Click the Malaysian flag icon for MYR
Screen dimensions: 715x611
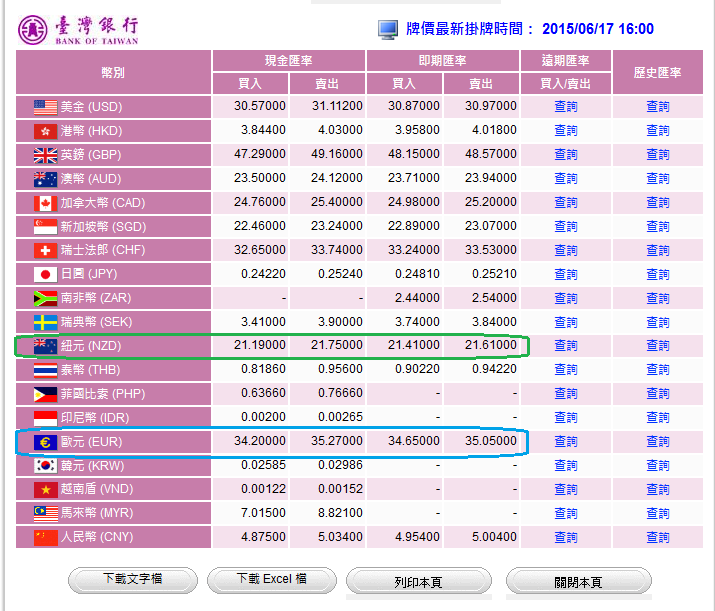click(45, 513)
